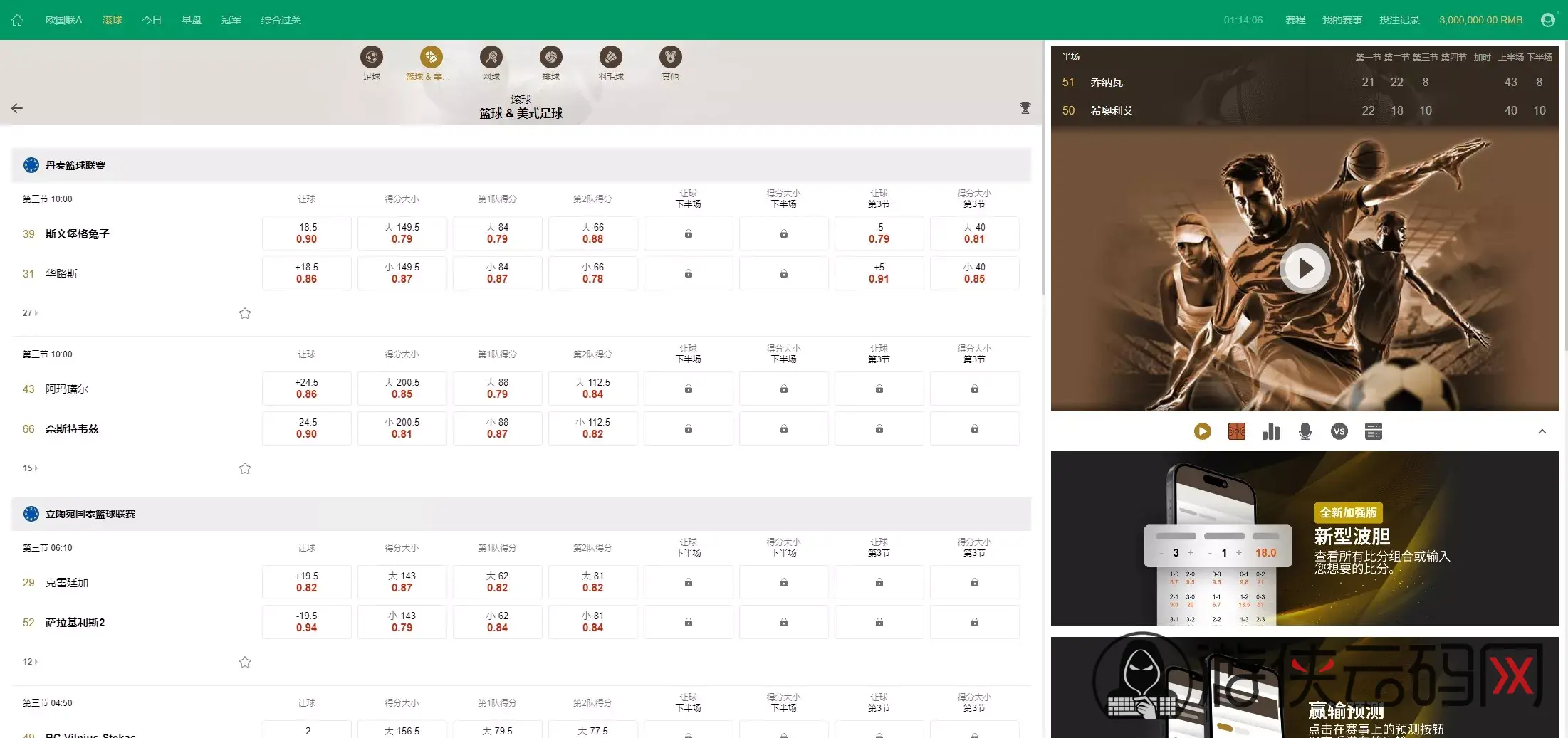This screenshot has height=738, width=1568.
Task: Expand the 15 more markets link
Action: (x=30, y=468)
